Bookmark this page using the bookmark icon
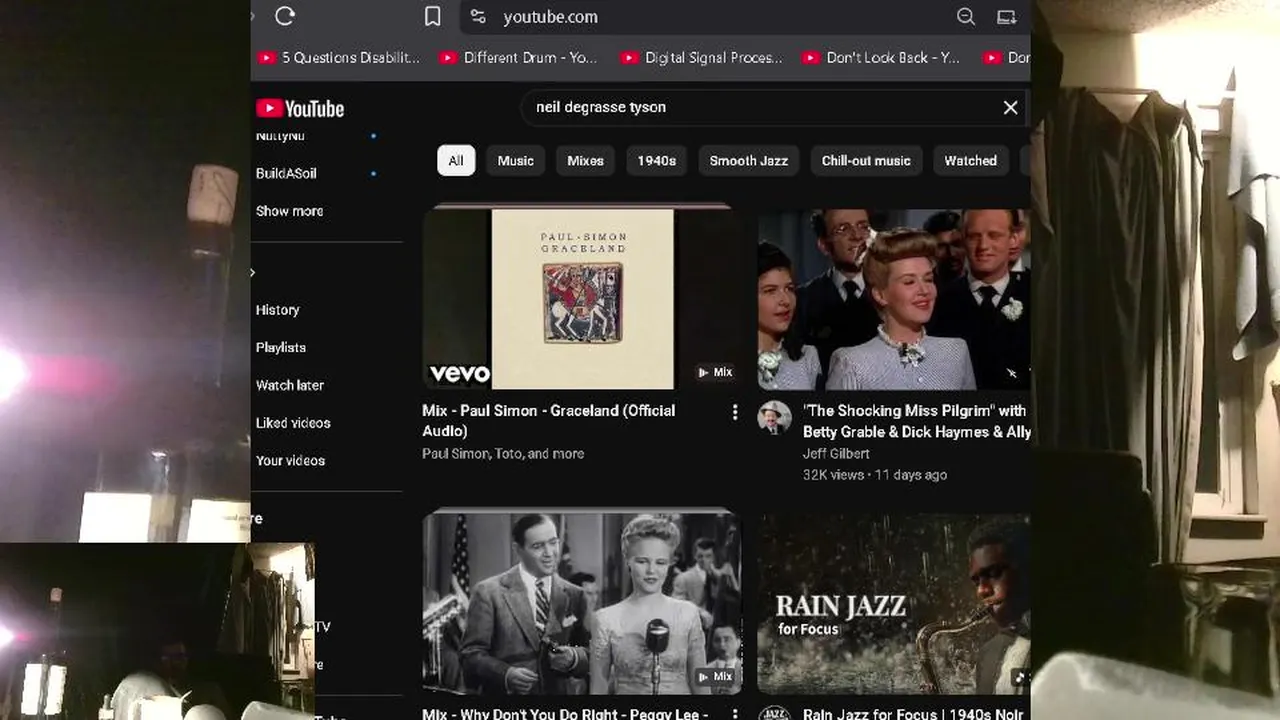 tap(433, 16)
